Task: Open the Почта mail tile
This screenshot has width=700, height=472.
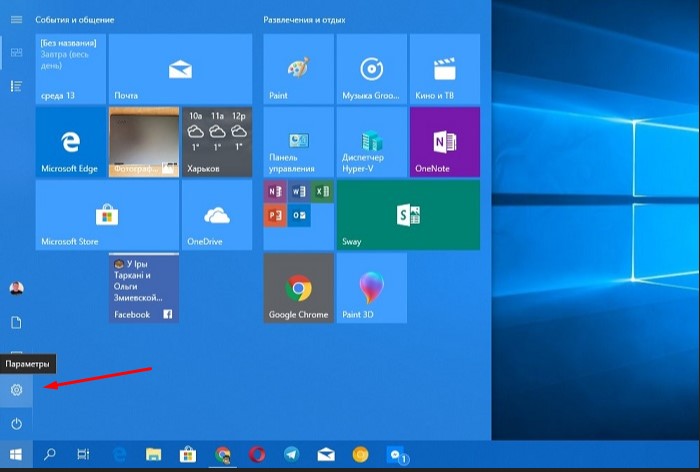Action: pos(180,69)
